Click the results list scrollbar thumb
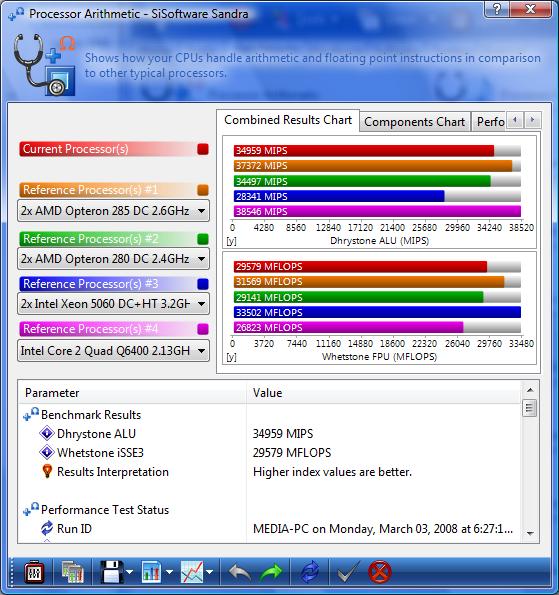This screenshot has width=559, height=595. coord(530,408)
